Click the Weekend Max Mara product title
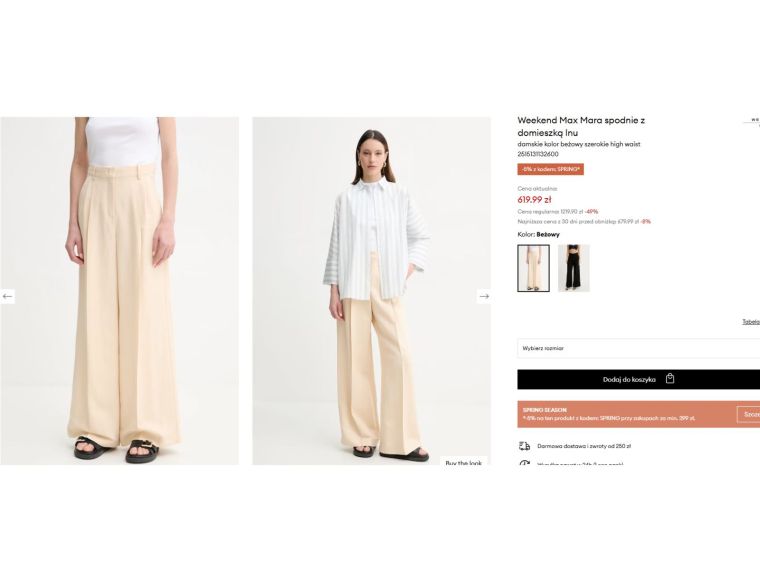This screenshot has width=760, height=570. [581, 126]
